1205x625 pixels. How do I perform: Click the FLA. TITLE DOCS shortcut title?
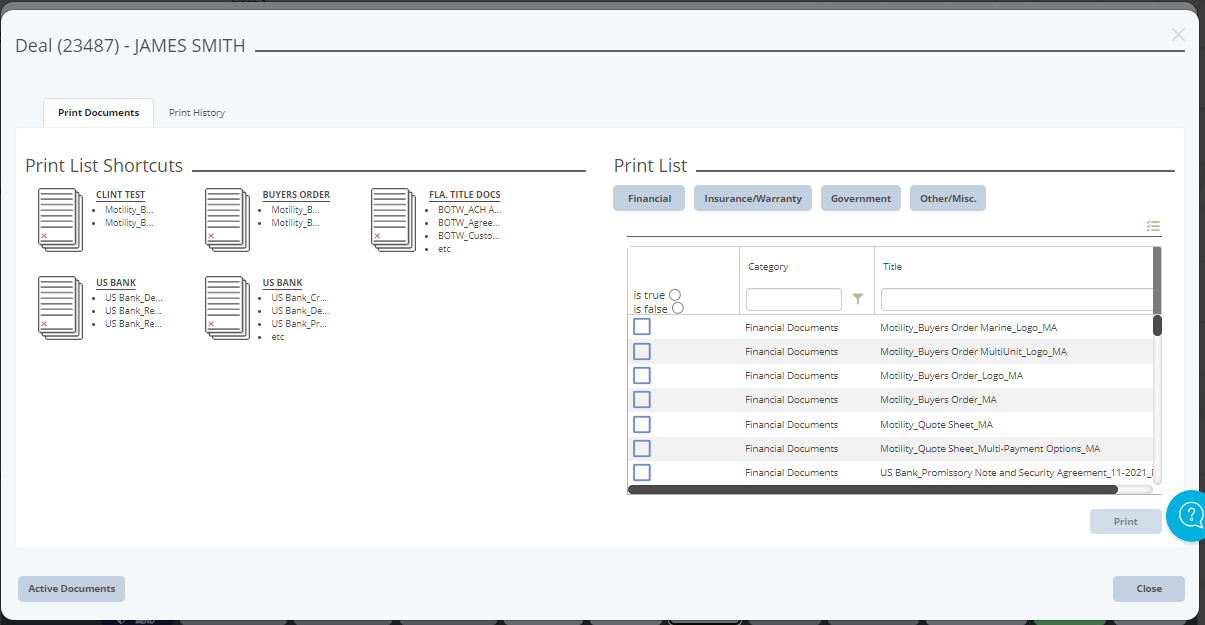465,195
